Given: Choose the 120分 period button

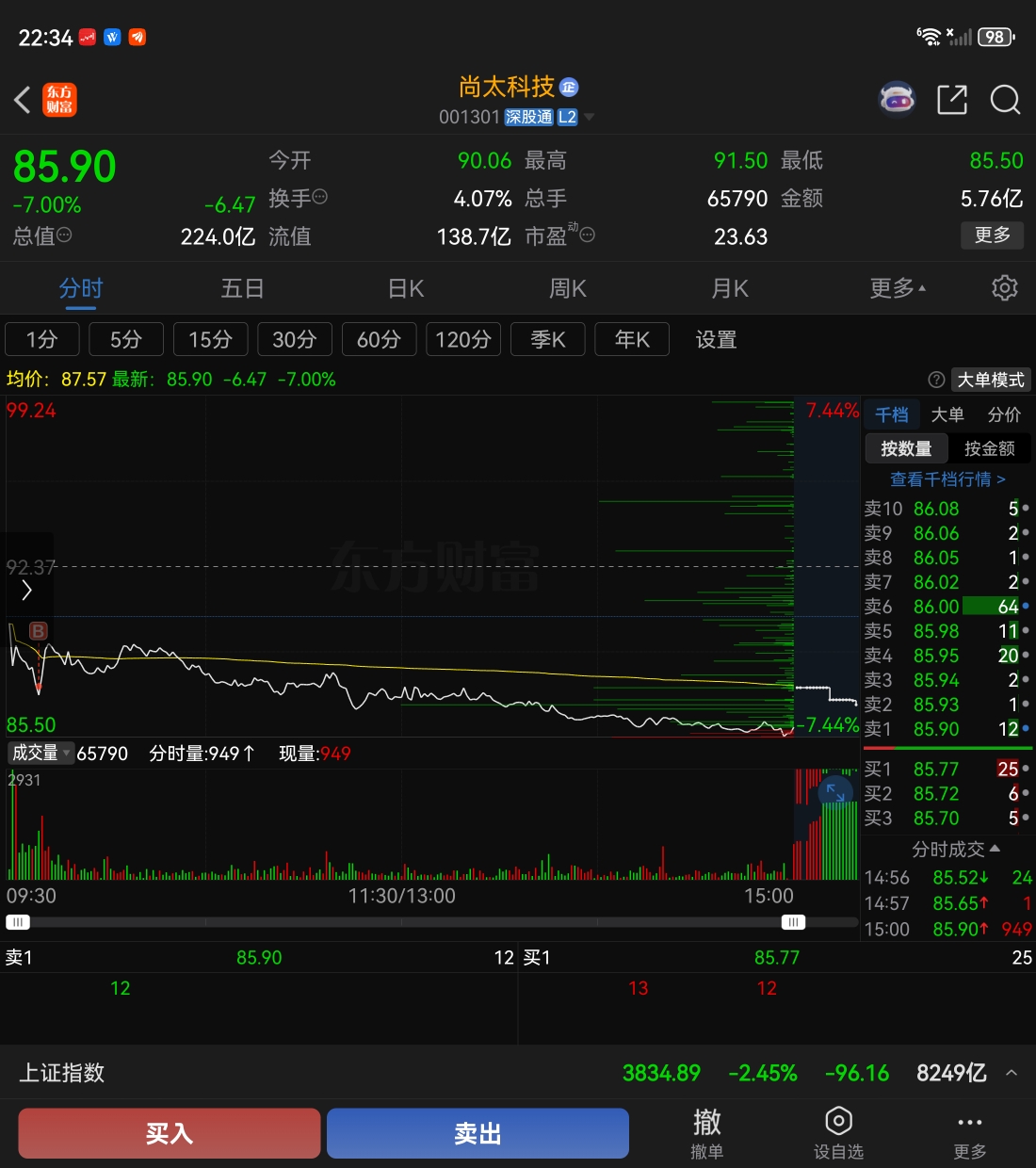Looking at the screenshot, I should [x=463, y=339].
